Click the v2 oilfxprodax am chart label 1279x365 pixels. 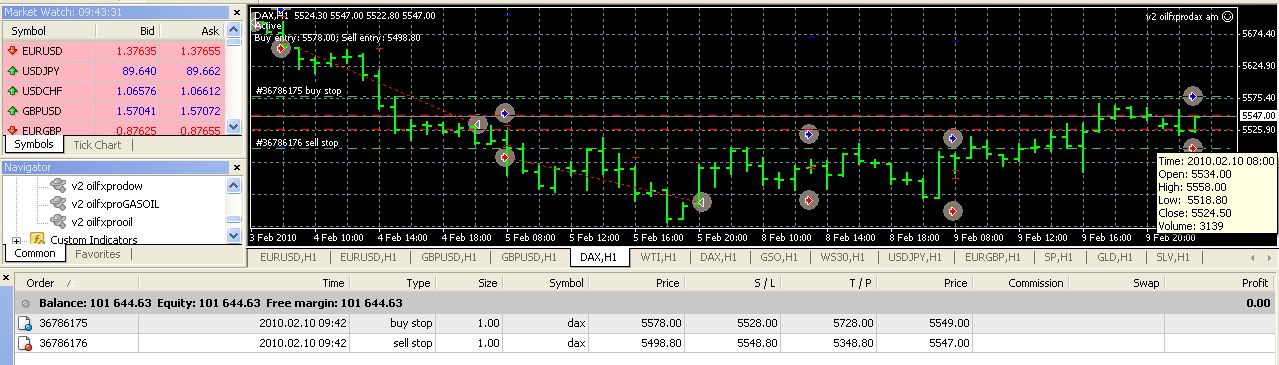click(x=1183, y=17)
